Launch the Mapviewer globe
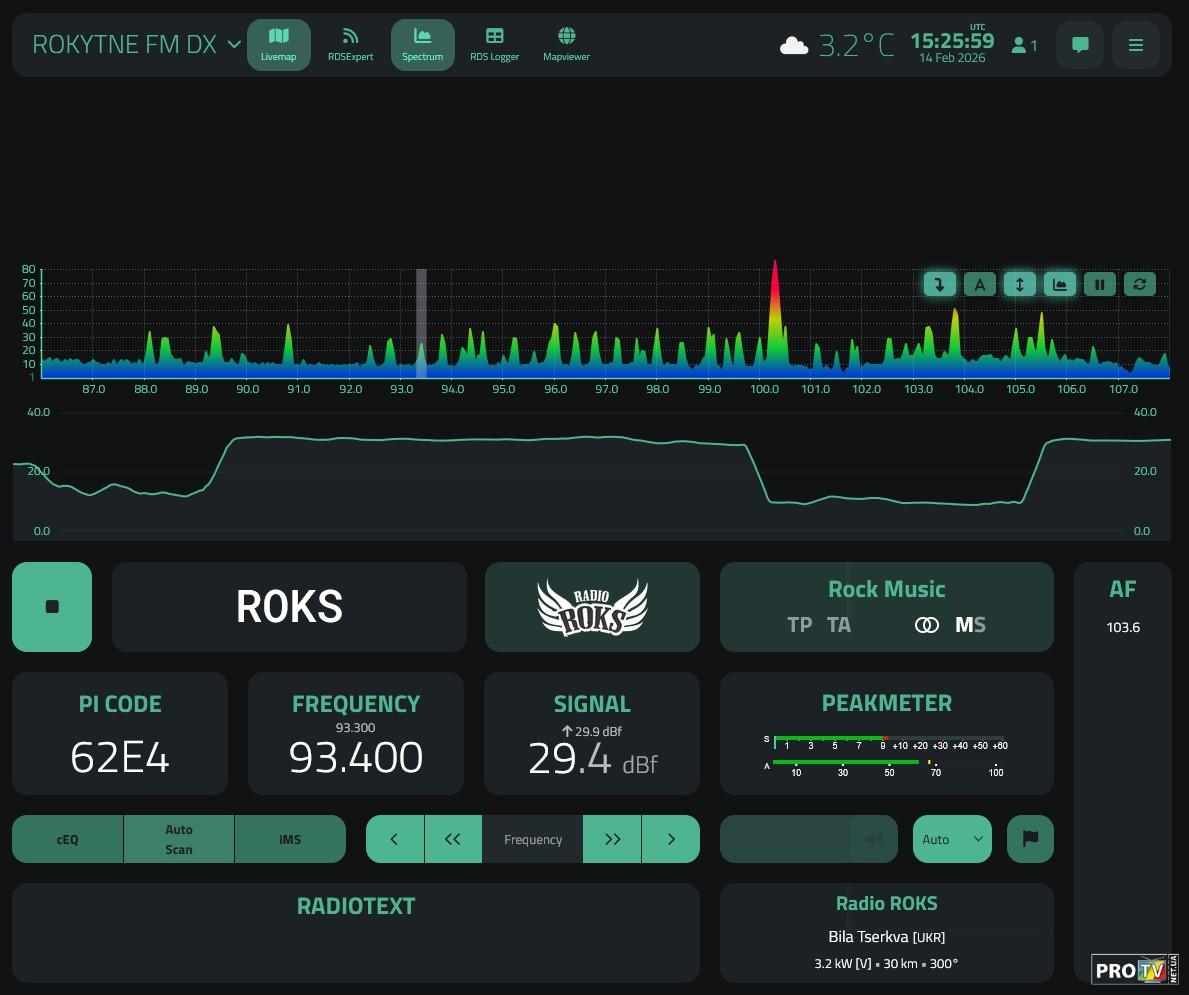The image size is (1189, 995). click(x=566, y=45)
